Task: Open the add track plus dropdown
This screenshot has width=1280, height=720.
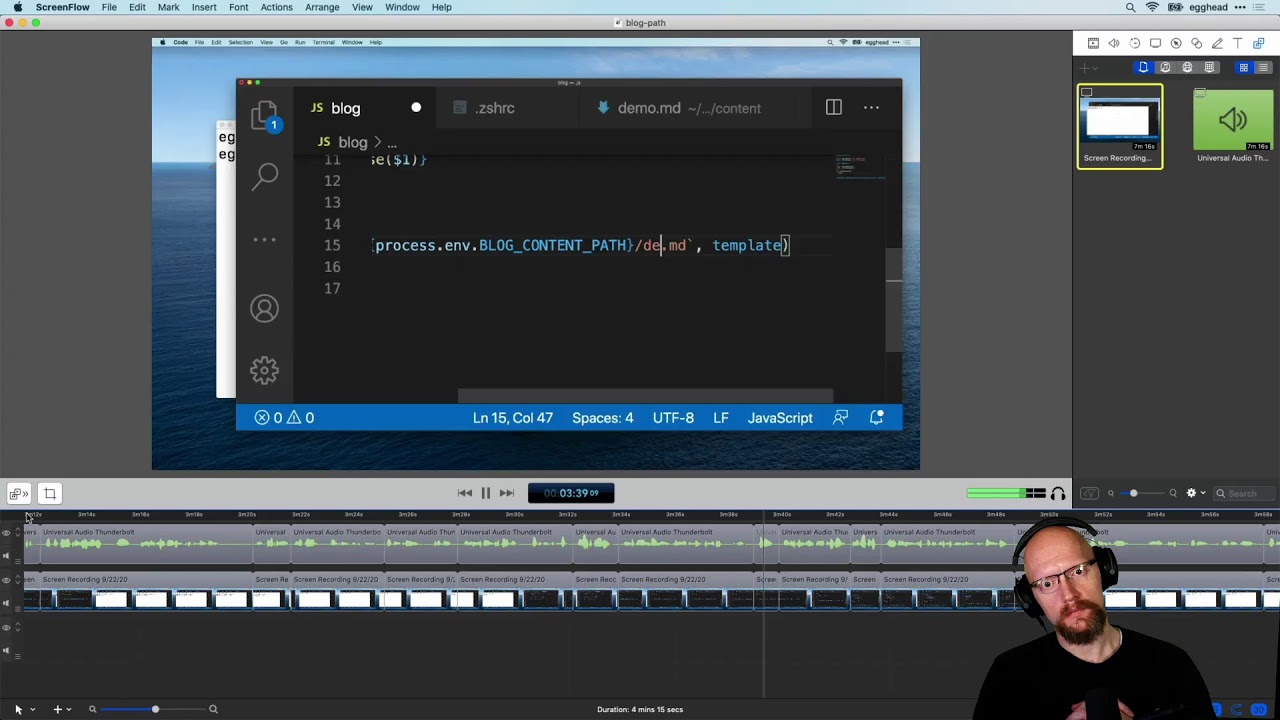Action: [x=62, y=709]
